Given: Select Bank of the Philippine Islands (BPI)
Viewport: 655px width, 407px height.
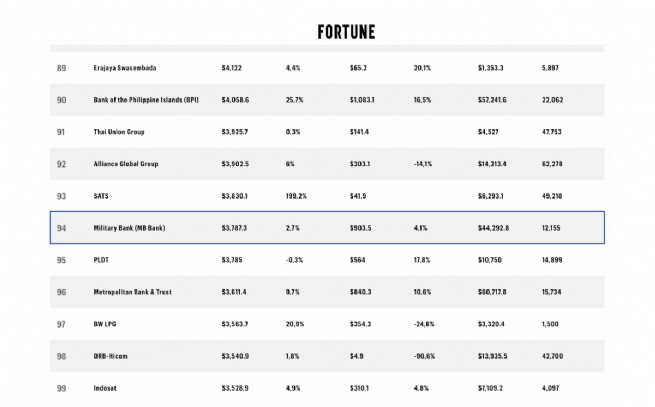Looking at the screenshot, I should coord(145,100).
